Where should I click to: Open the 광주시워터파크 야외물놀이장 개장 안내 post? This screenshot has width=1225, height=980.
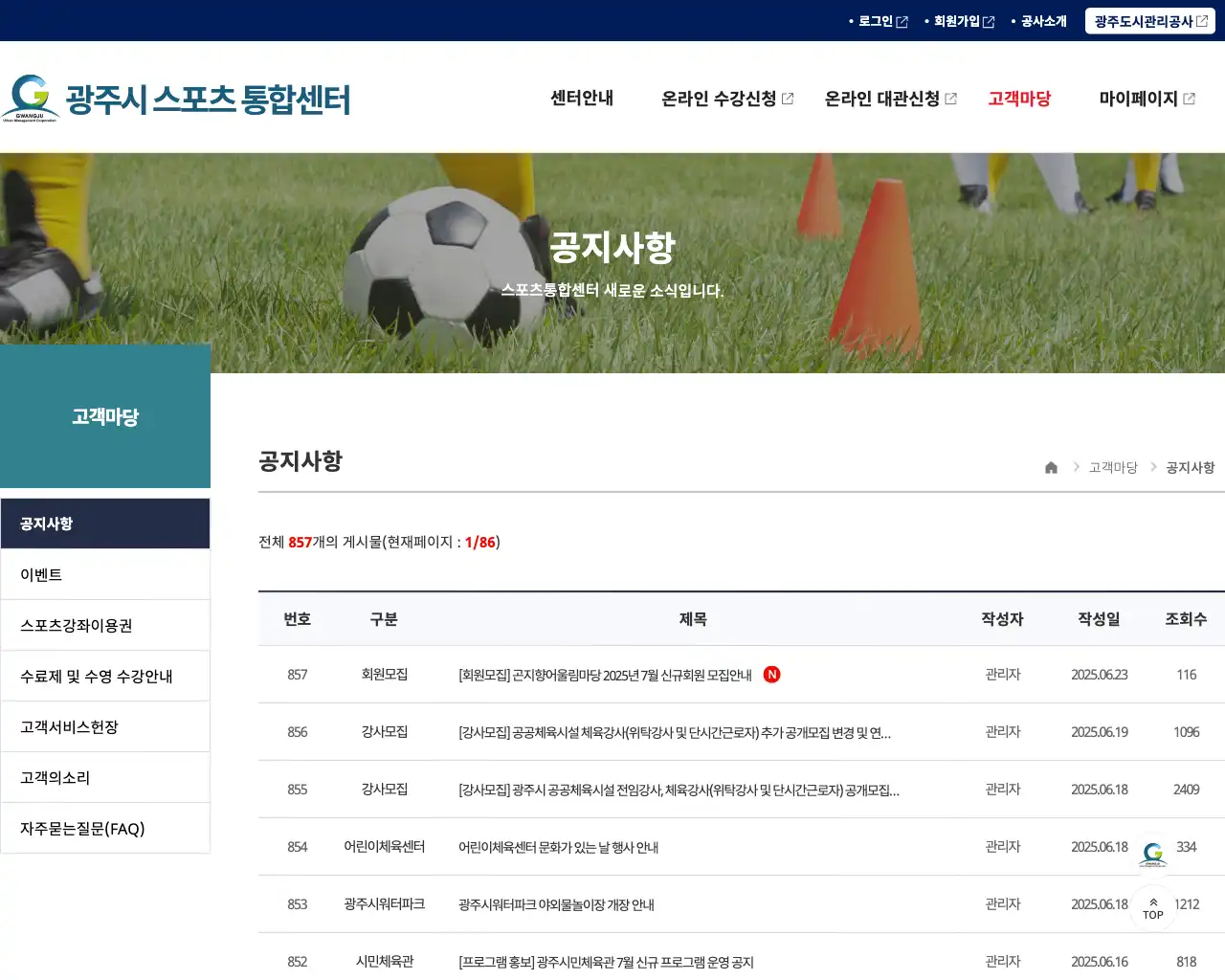click(556, 904)
